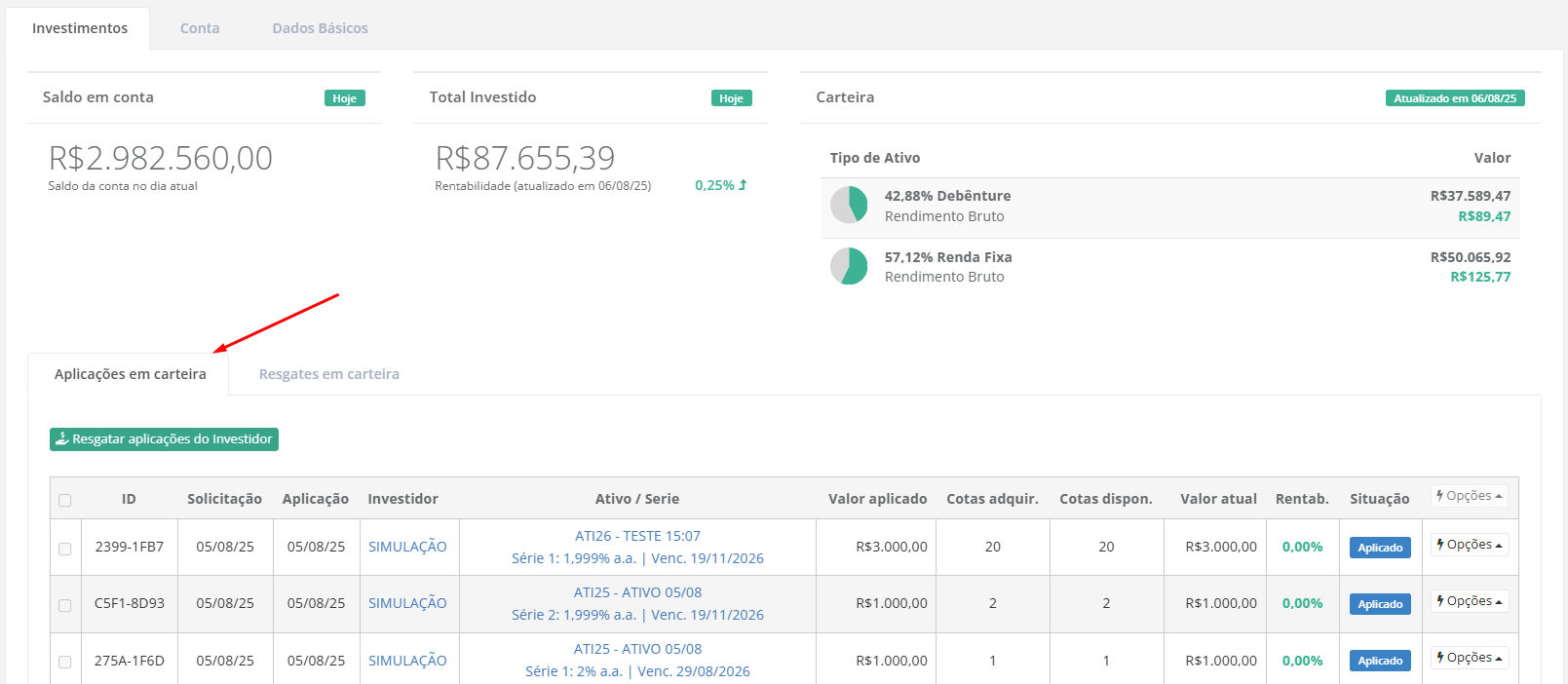1568x684 pixels.
Task: Click the Debênture pie chart icon
Action: pos(849,206)
